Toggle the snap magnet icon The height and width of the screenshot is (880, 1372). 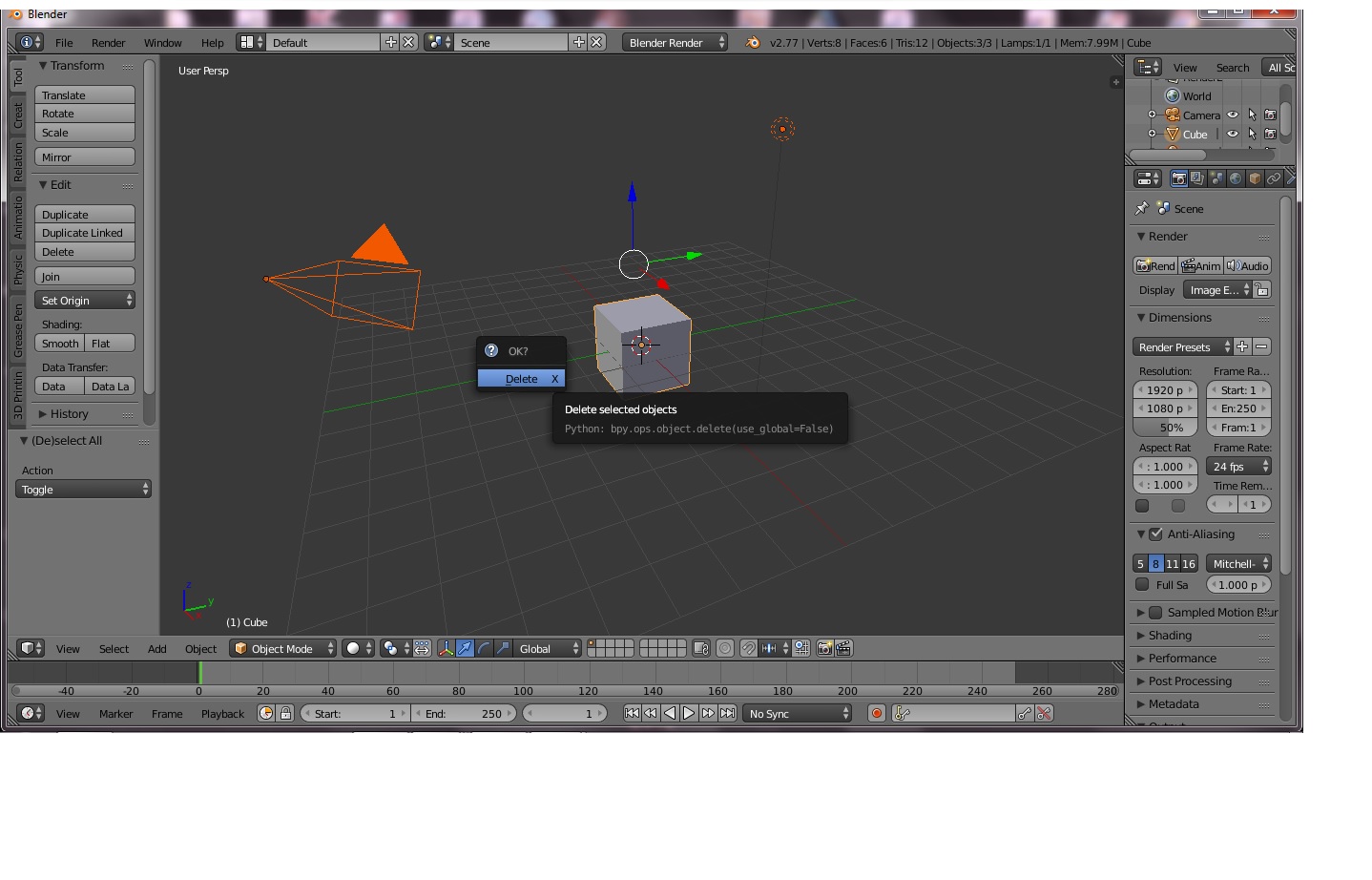[749, 648]
